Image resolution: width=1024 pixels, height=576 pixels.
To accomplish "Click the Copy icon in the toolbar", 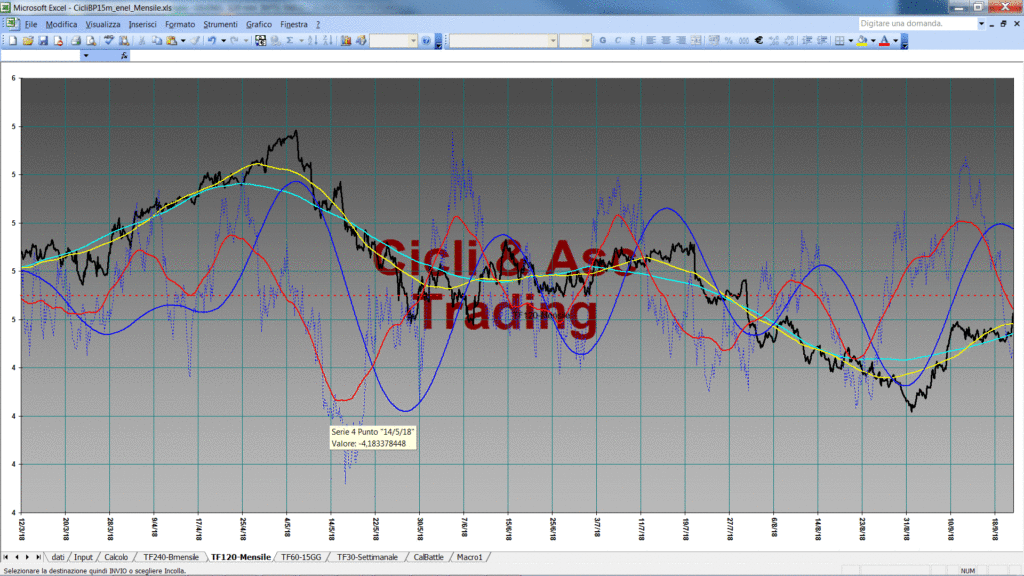I will (x=157, y=40).
